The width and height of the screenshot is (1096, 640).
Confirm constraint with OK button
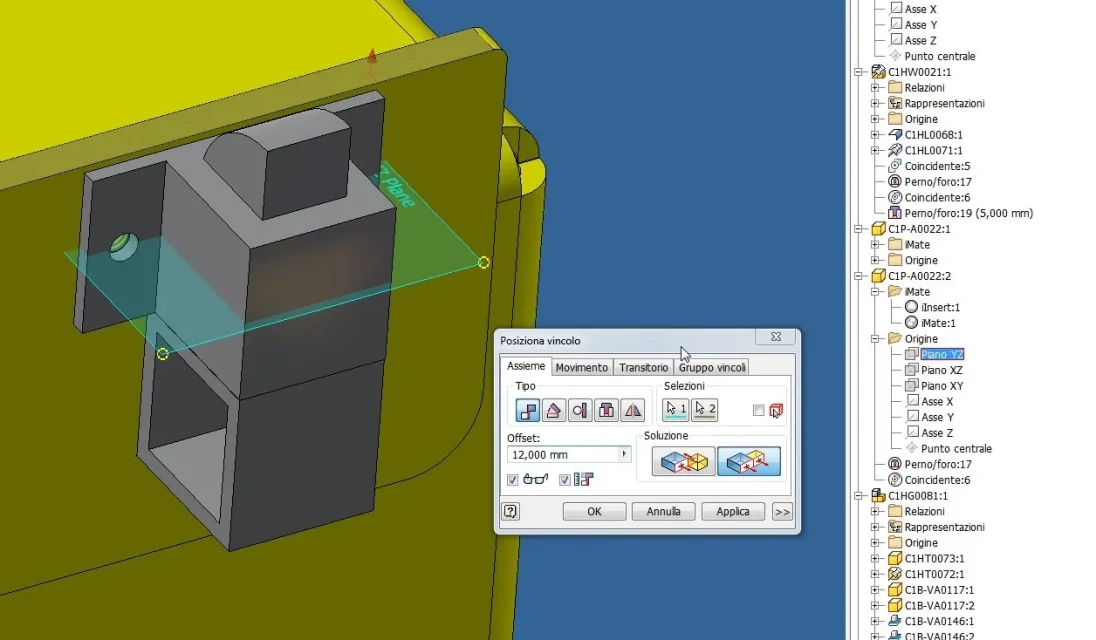594,511
